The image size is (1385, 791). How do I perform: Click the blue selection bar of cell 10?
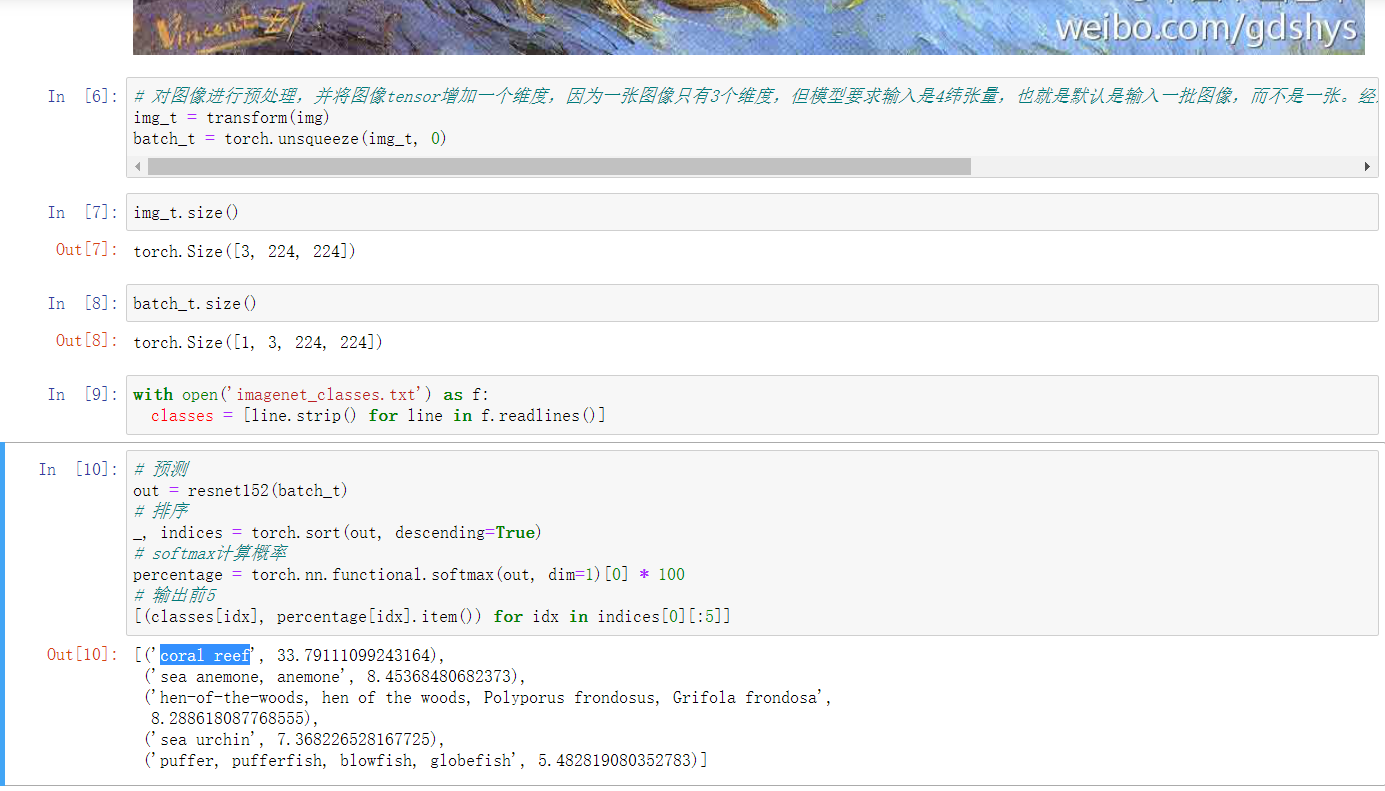[2, 613]
